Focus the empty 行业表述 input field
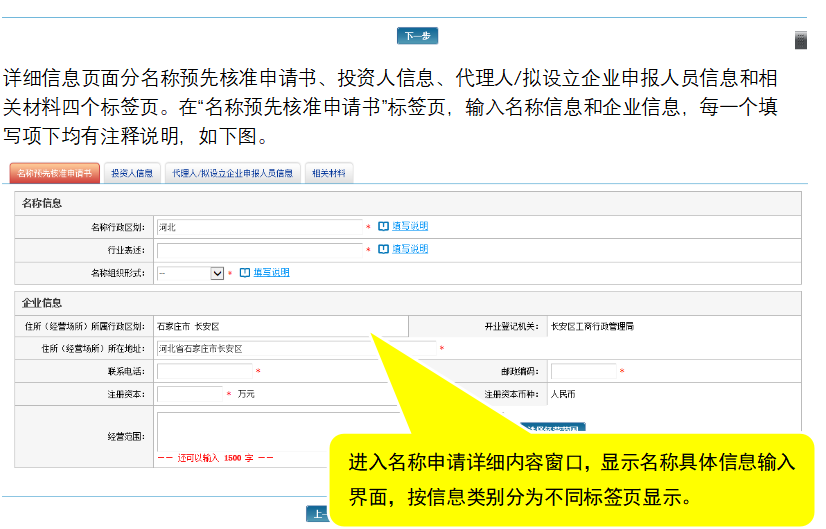826x529 pixels. [x=259, y=250]
